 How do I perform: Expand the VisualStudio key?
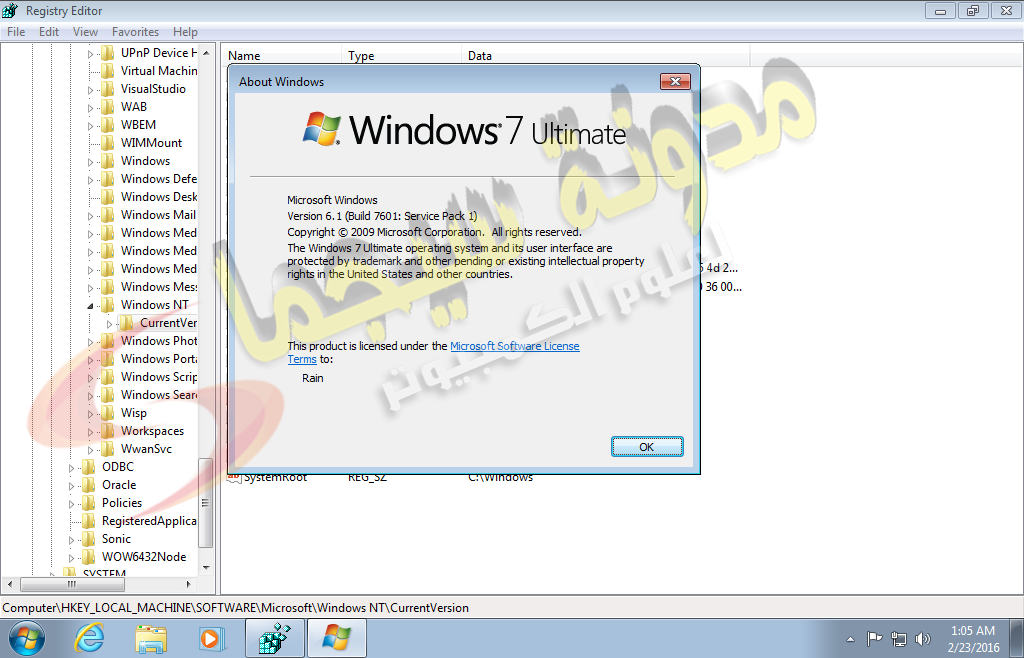coord(90,89)
